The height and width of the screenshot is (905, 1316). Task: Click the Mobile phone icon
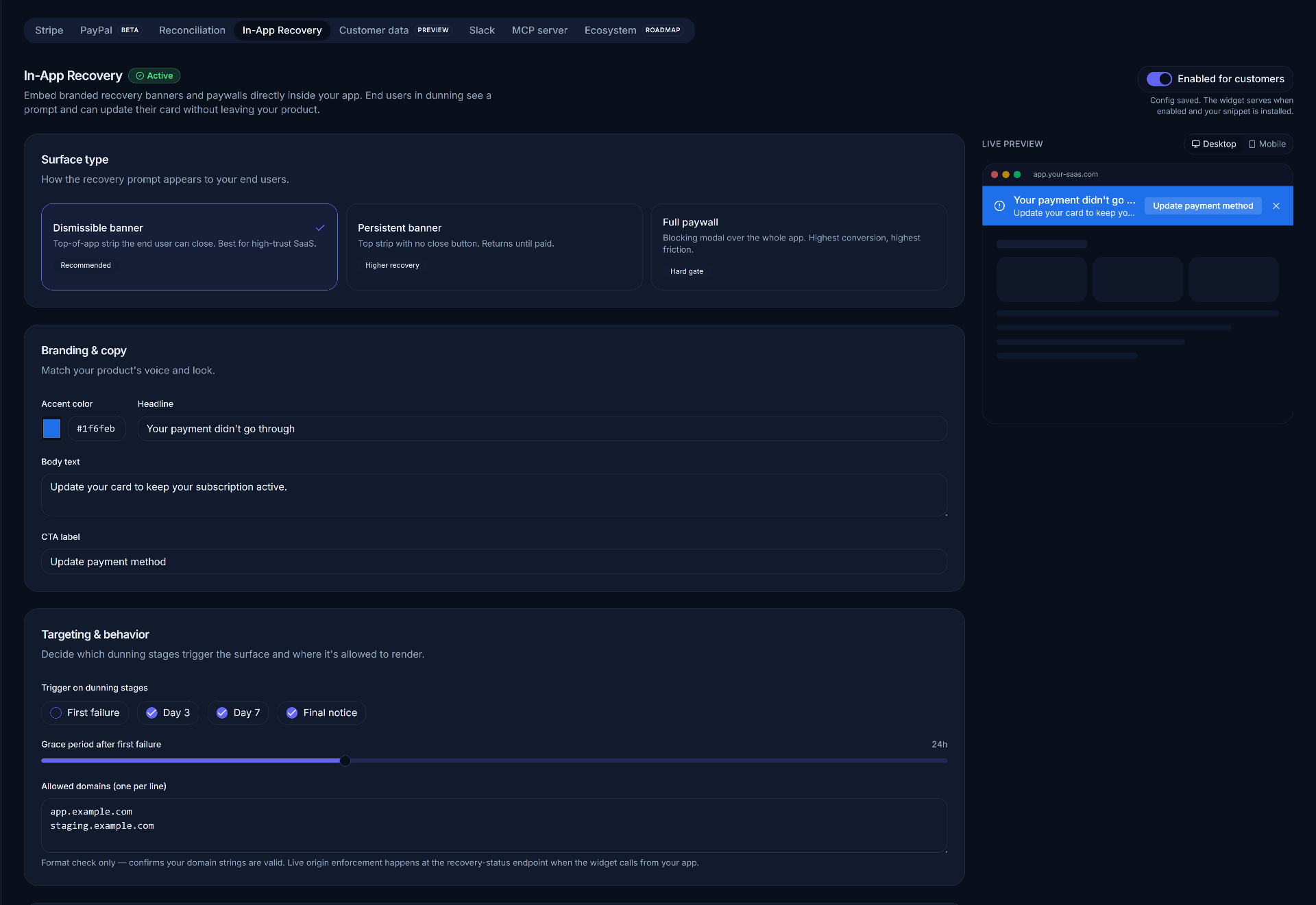click(x=1252, y=144)
